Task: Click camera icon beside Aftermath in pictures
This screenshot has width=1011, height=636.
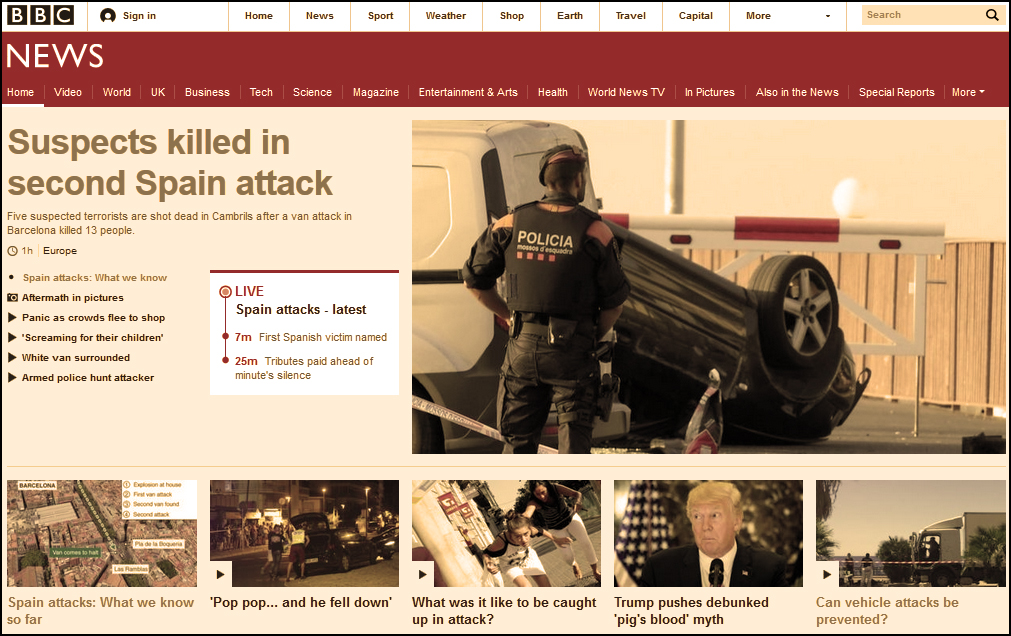Action: 12,298
